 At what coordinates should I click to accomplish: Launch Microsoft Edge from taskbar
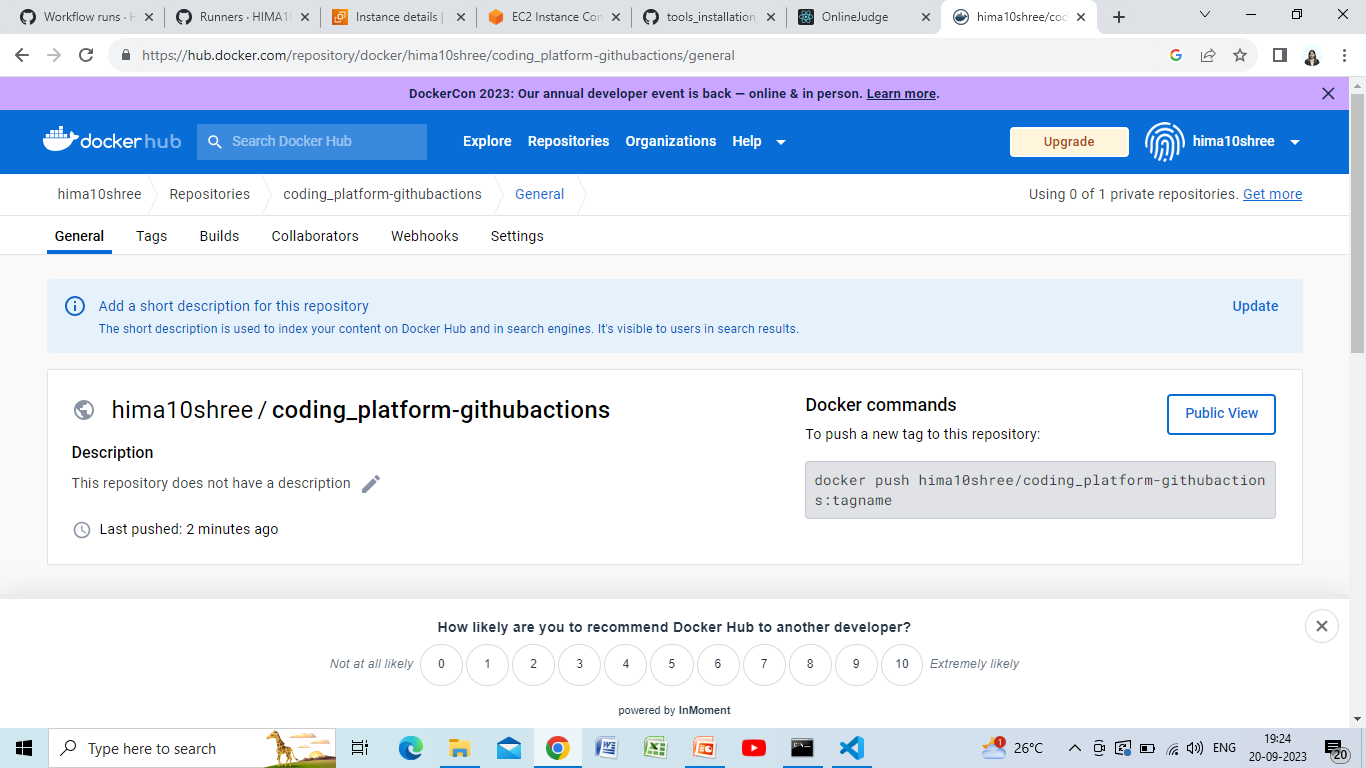point(411,748)
